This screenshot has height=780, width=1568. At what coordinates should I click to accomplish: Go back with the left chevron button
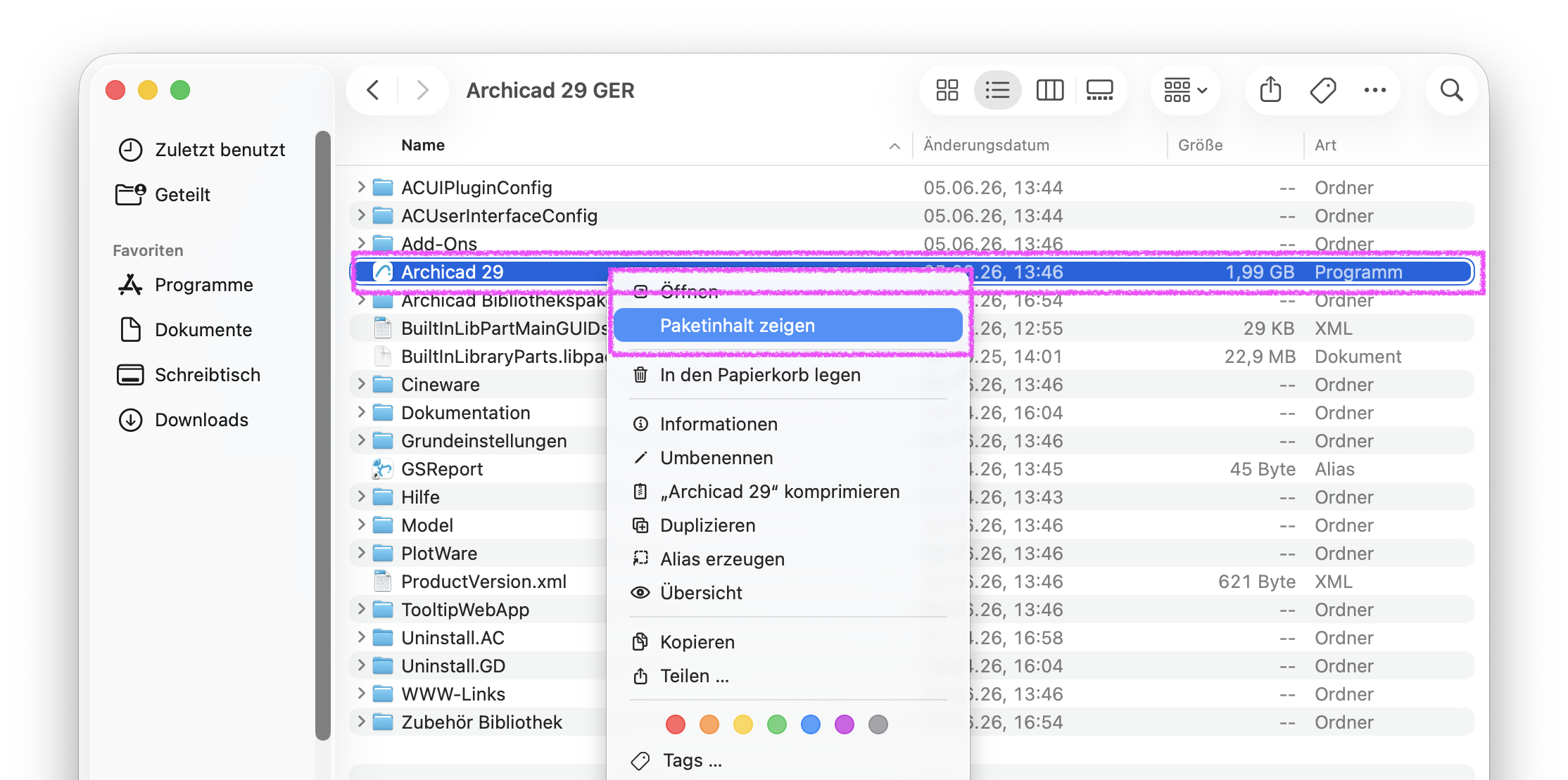click(373, 90)
